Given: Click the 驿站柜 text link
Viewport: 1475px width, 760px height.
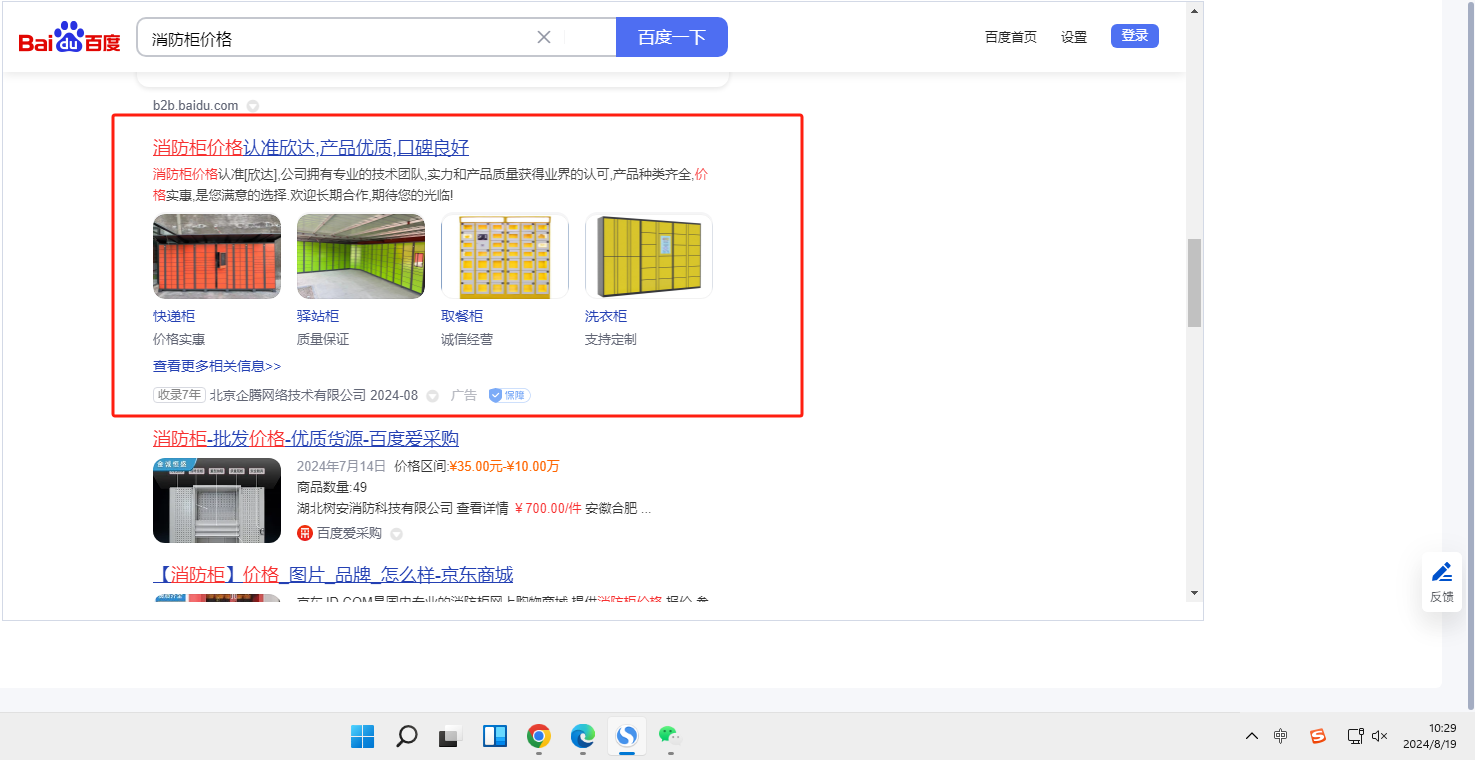Looking at the screenshot, I should (x=318, y=316).
